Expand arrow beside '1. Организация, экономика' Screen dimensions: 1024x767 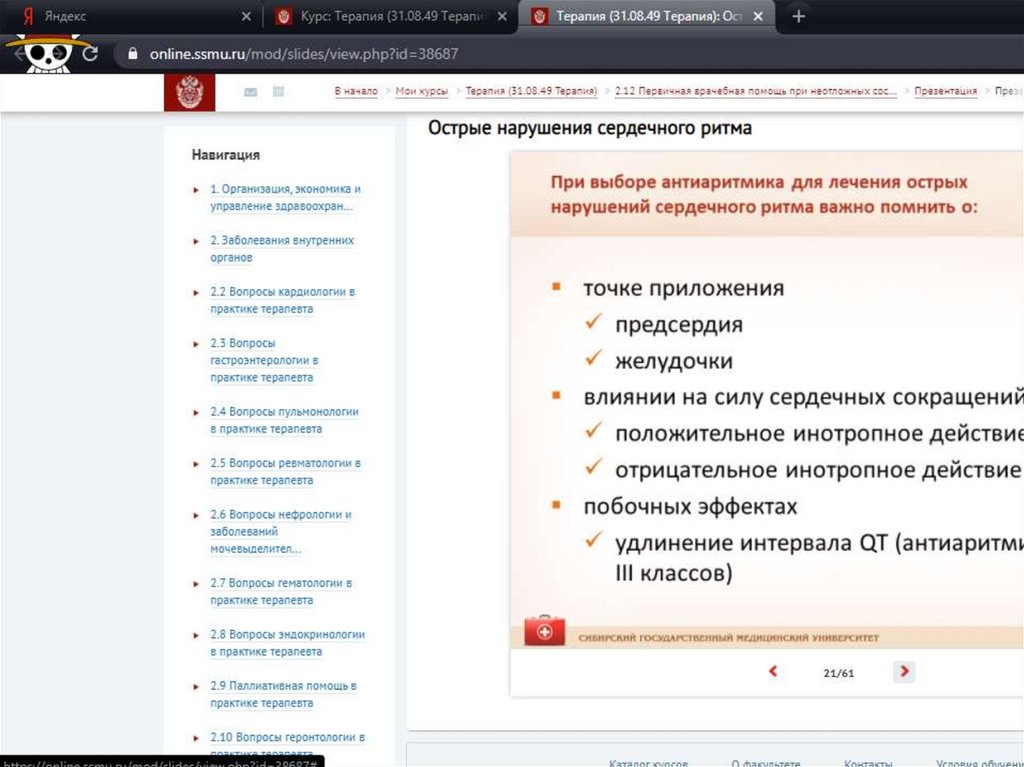pos(196,190)
